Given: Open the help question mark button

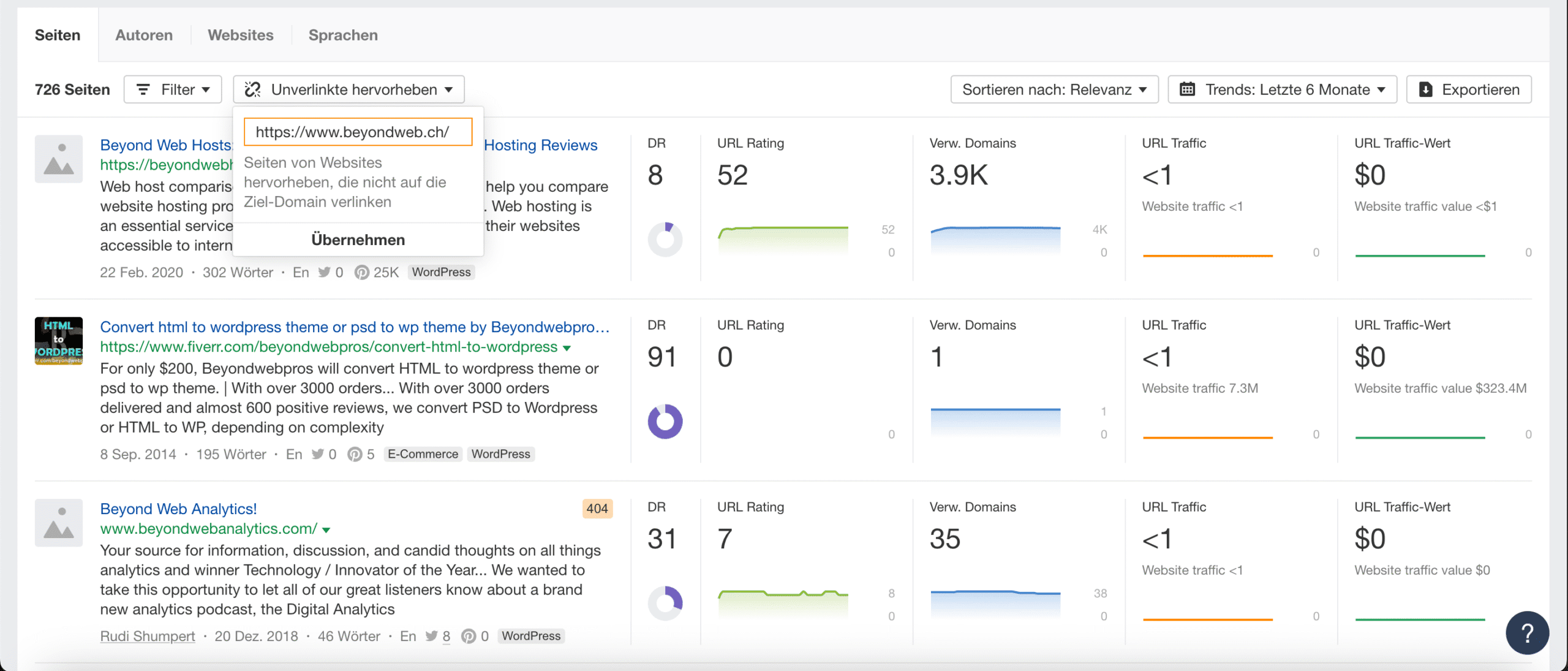Looking at the screenshot, I should coord(1527,632).
